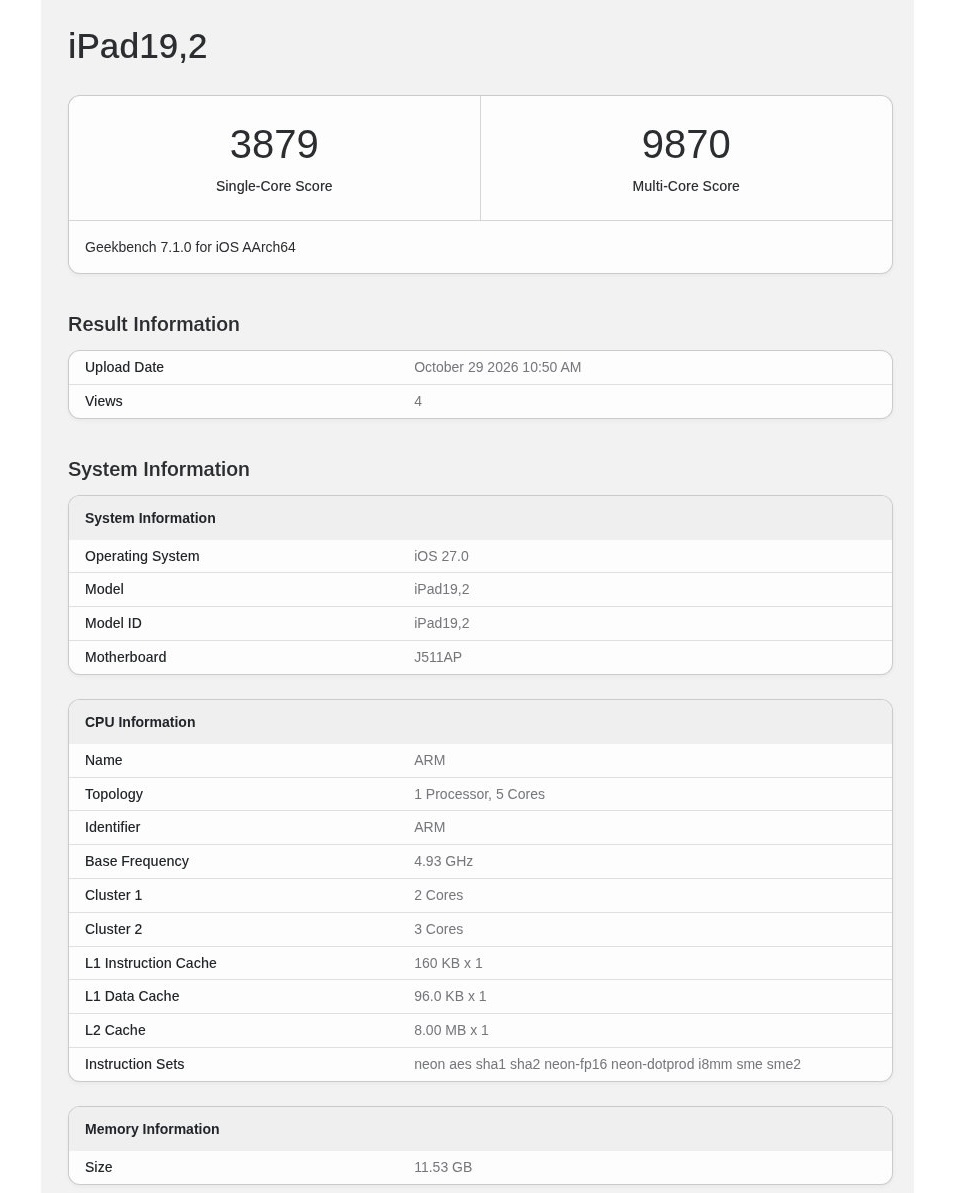This screenshot has height=1193, width=954.
Task: Click the Views row label
Action: 103,401
